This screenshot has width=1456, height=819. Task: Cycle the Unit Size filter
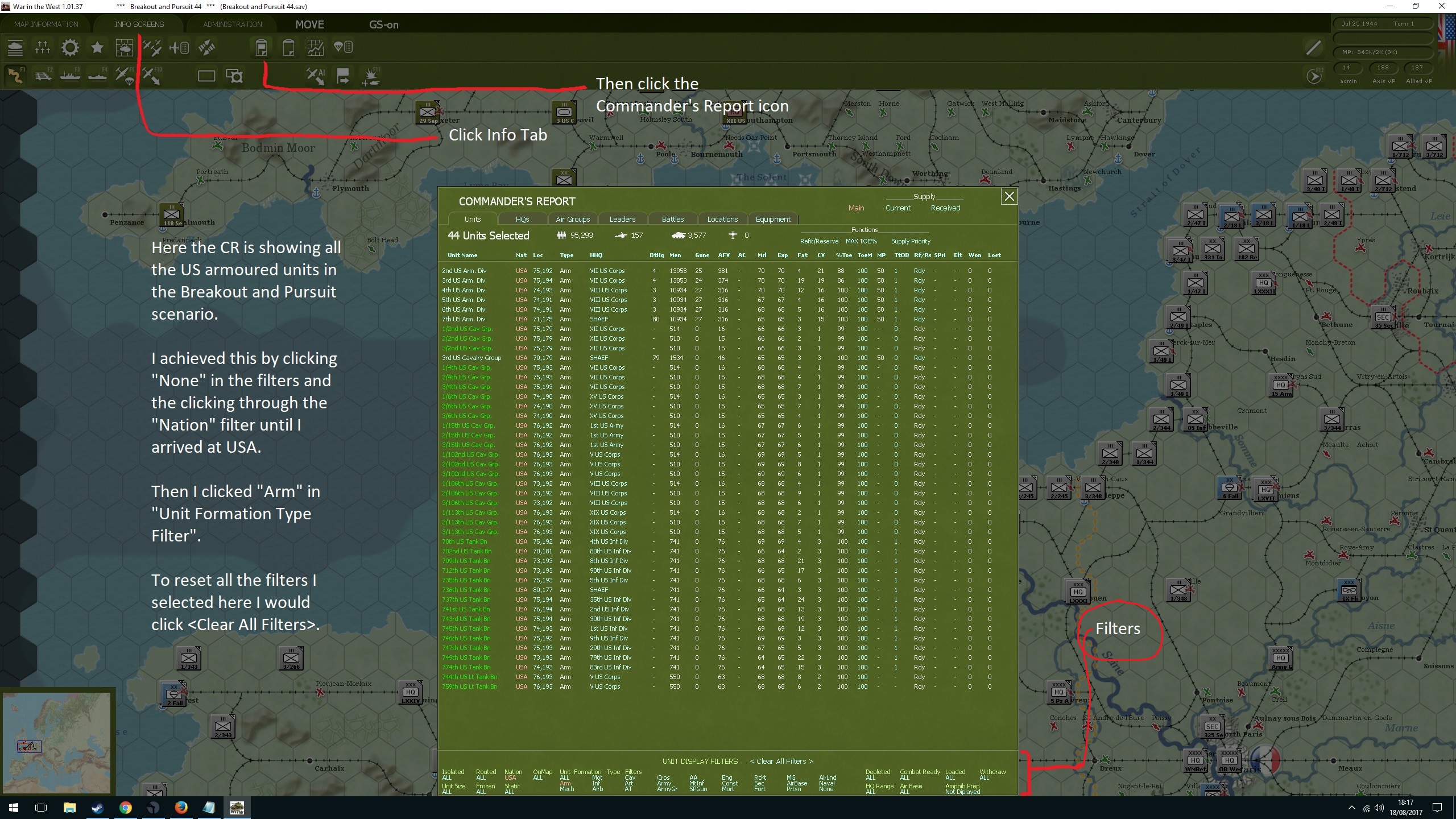(453, 789)
